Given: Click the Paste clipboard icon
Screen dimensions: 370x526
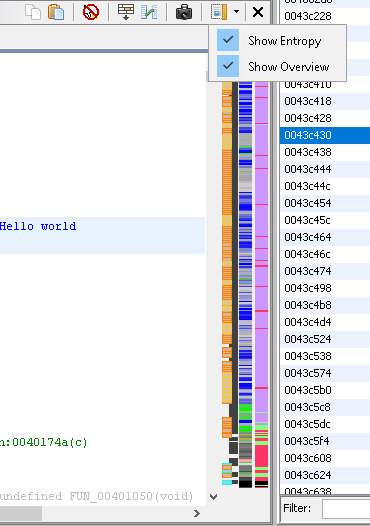Looking at the screenshot, I should (56, 12).
